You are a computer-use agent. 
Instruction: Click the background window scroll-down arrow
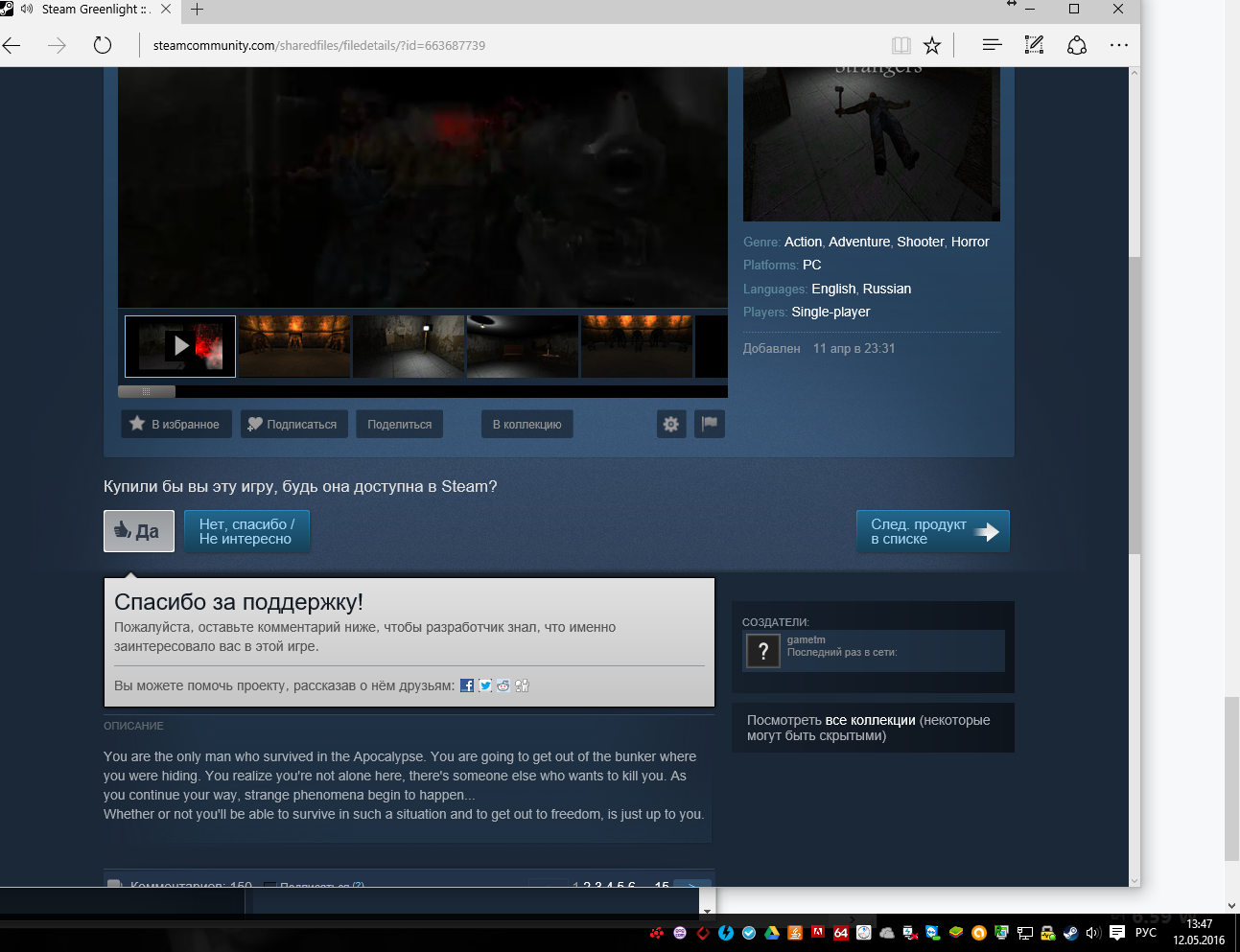(1231, 905)
